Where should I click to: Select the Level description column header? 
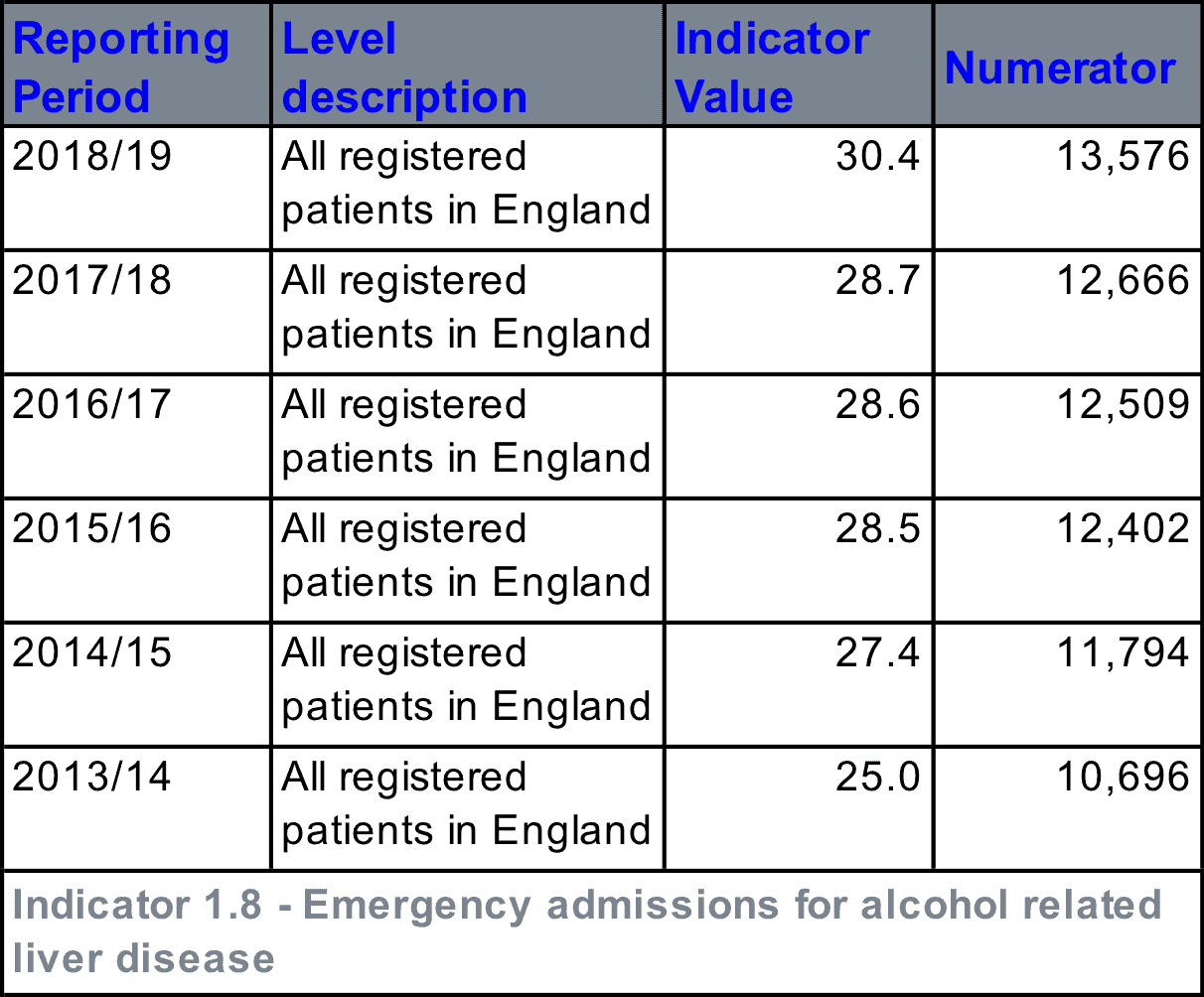pyautogui.click(x=404, y=68)
